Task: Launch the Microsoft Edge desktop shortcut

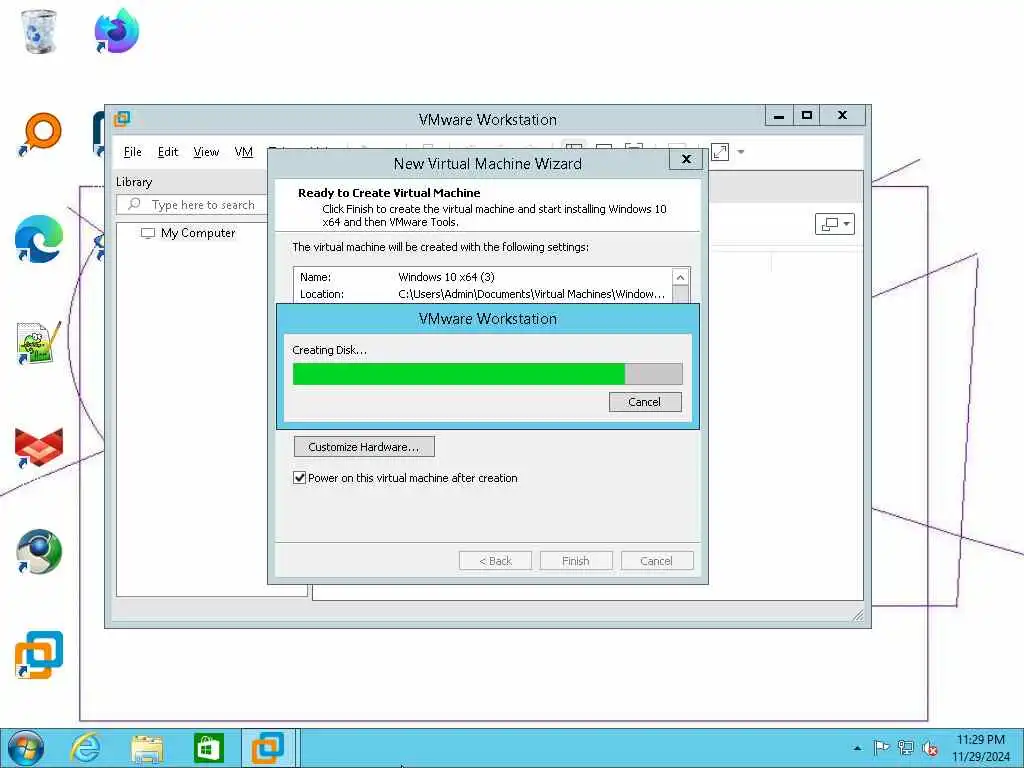Action: pyautogui.click(x=39, y=238)
